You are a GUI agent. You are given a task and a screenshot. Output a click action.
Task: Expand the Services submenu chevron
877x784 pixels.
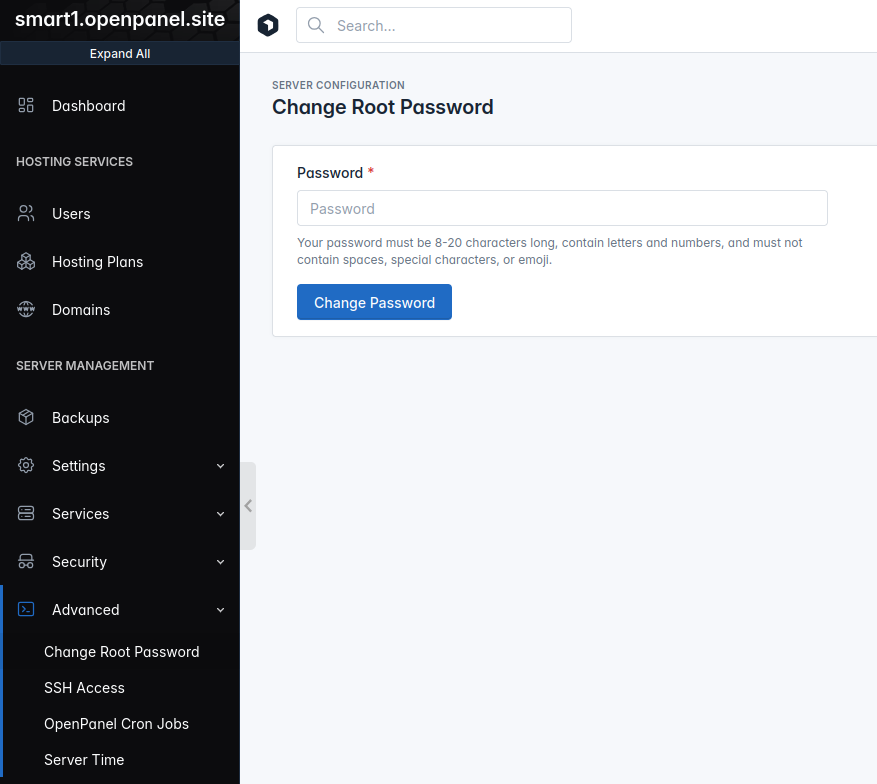(x=220, y=514)
